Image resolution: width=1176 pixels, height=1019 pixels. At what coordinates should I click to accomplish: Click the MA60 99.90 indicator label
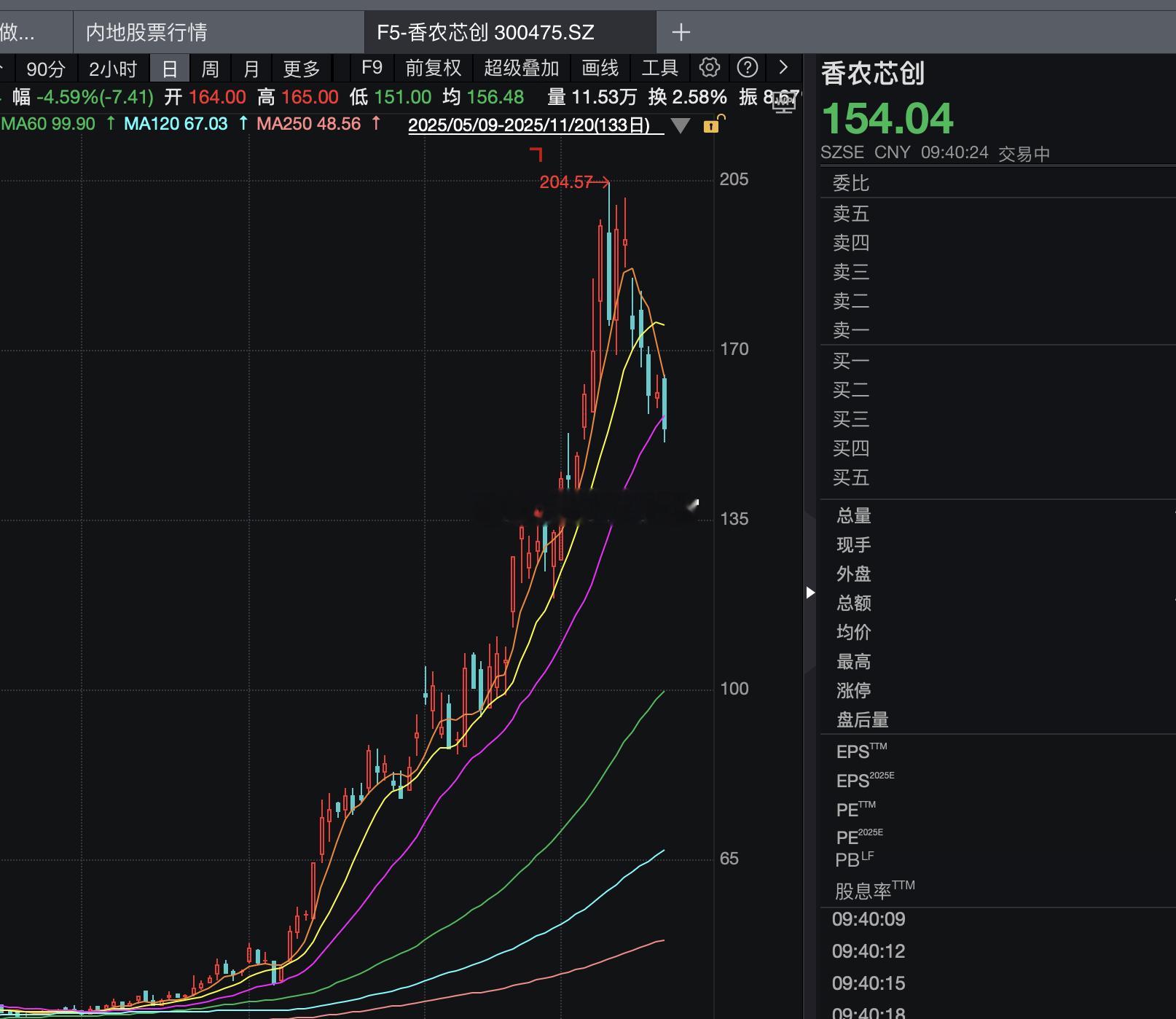click(x=48, y=124)
